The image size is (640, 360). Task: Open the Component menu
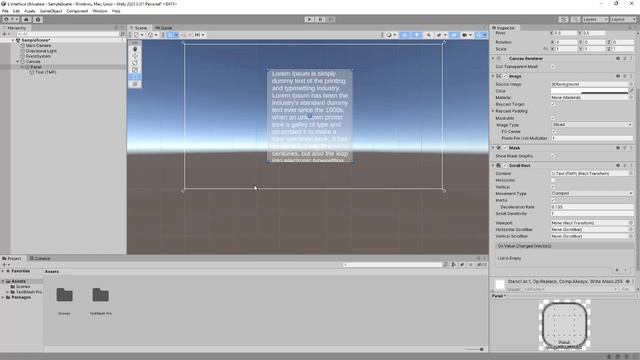[77, 11]
